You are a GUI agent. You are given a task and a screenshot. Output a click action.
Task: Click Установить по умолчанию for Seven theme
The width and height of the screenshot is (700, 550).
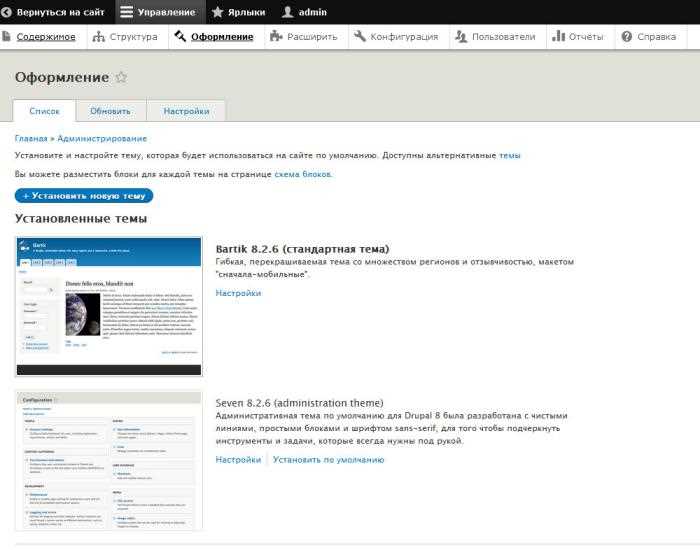click(x=328, y=460)
